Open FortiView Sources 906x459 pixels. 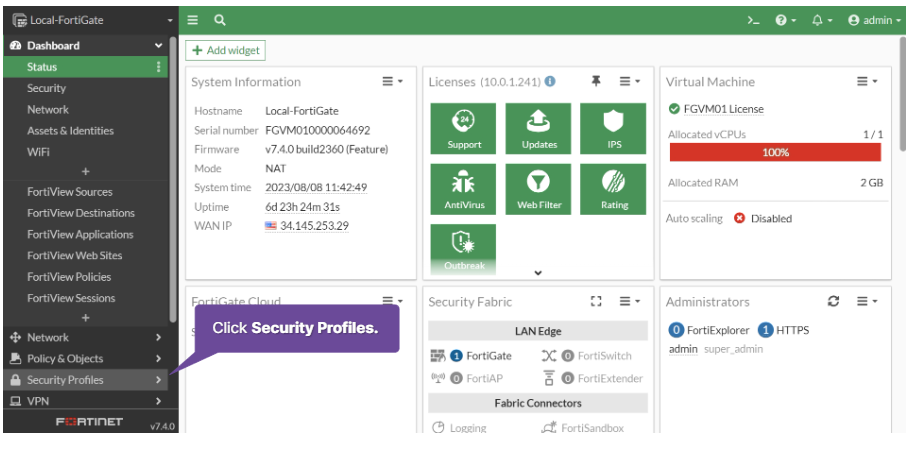tap(69, 192)
